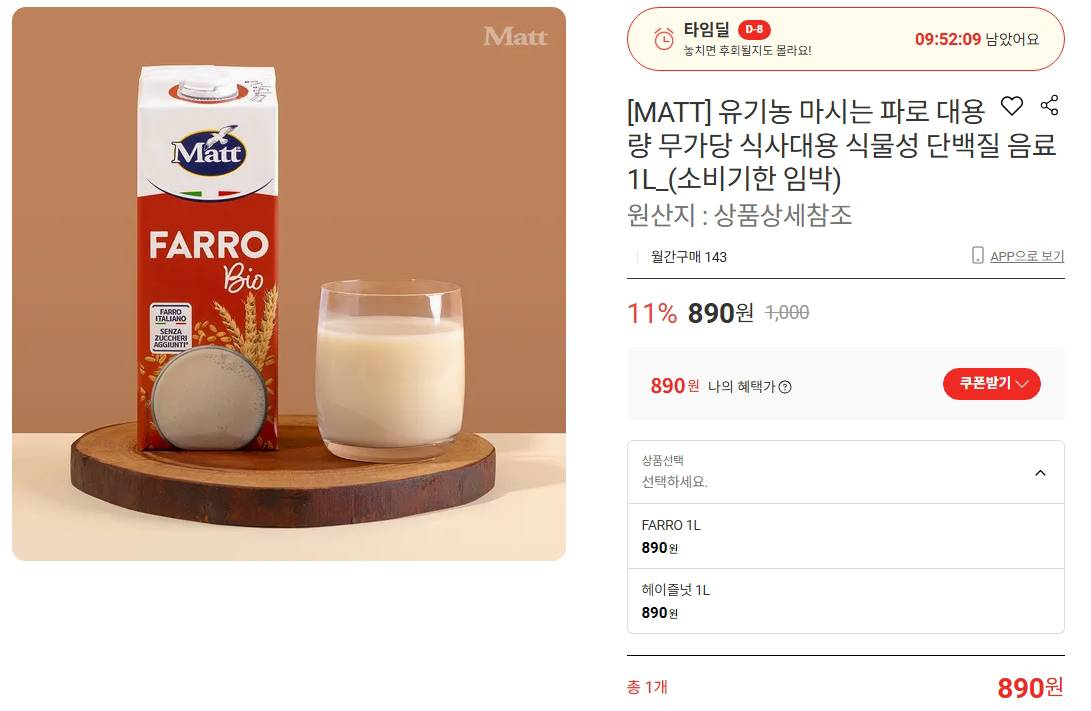This screenshot has width=1091, height=711.
Task: Open sharing options via share icon
Action: pos(1050,105)
